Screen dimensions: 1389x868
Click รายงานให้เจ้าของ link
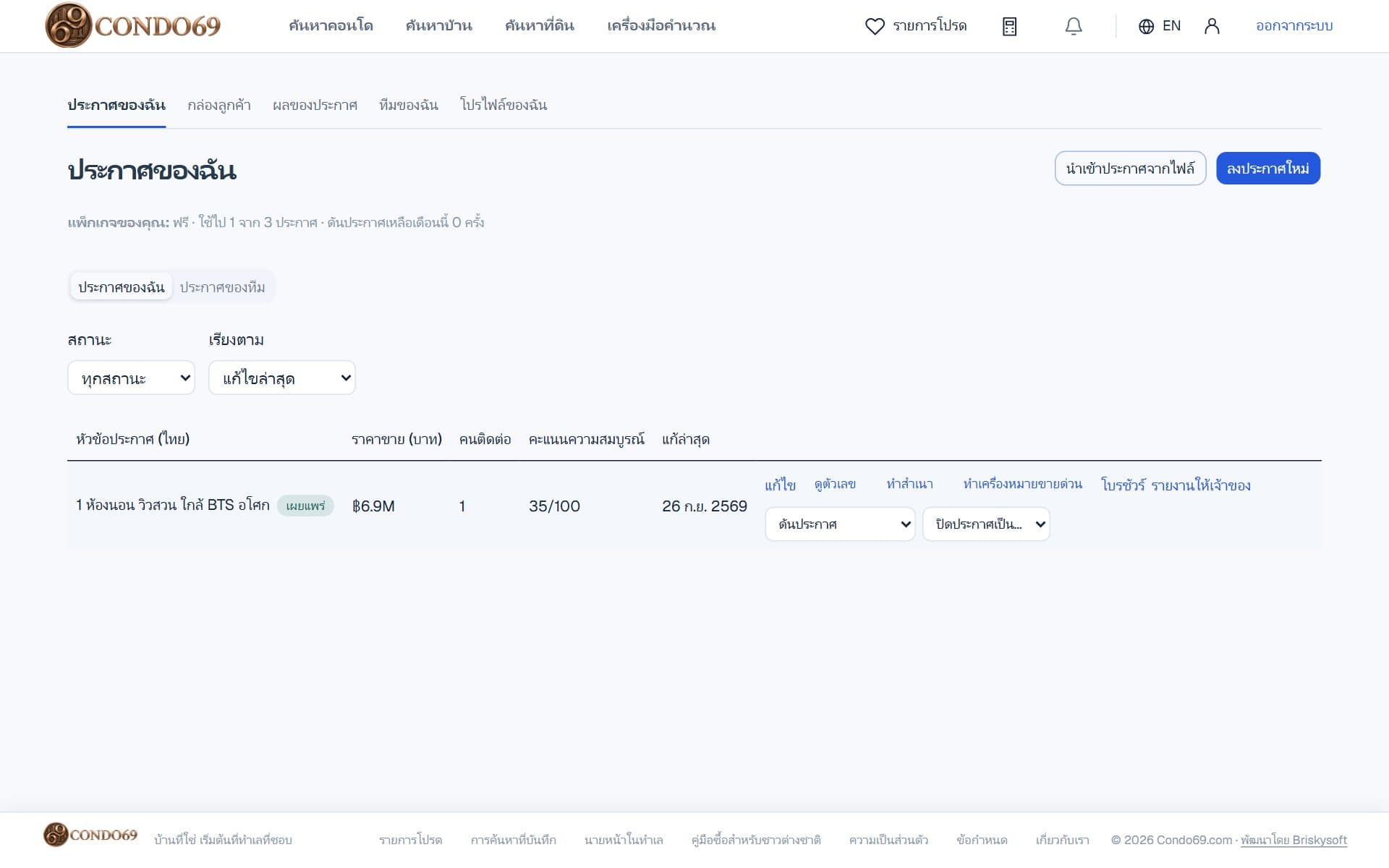(x=1201, y=485)
